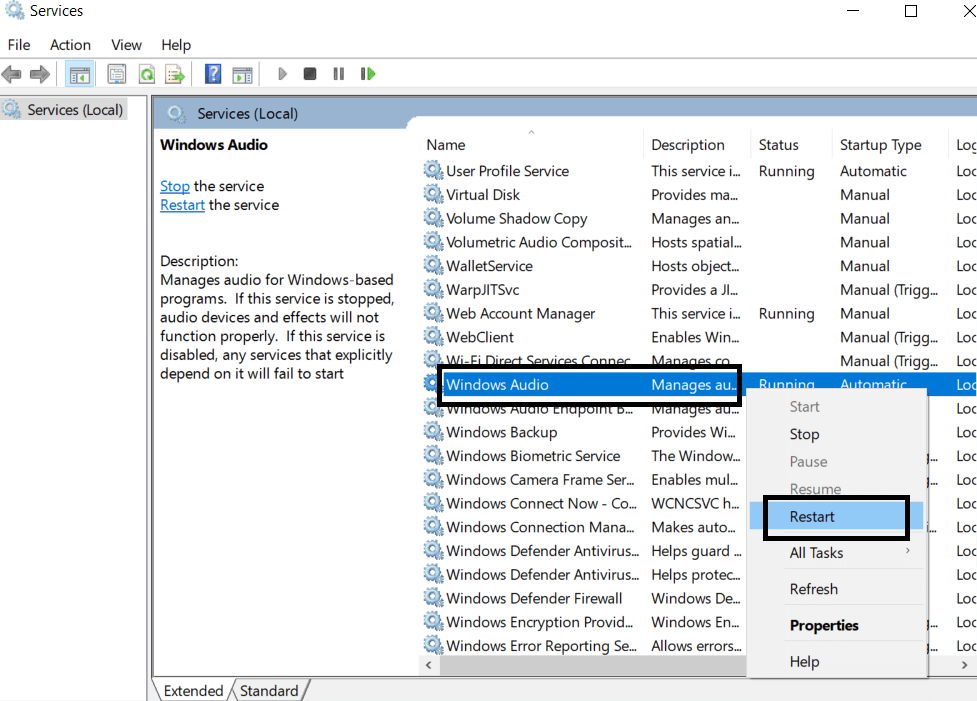Click the gear icon beside Windows Backup
Image resolution: width=977 pixels, height=701 pixels.
point(433,431)
